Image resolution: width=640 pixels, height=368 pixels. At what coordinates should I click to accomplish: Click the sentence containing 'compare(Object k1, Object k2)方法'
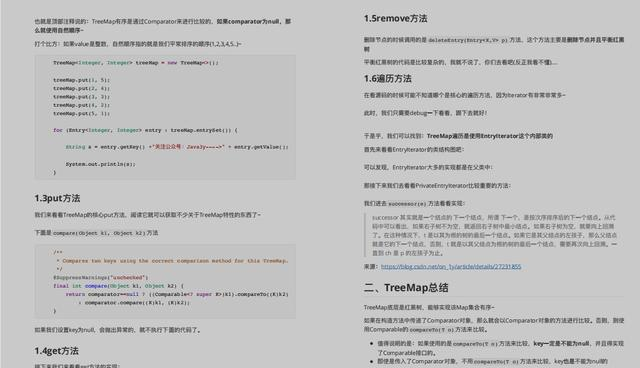tap(96, 233)
